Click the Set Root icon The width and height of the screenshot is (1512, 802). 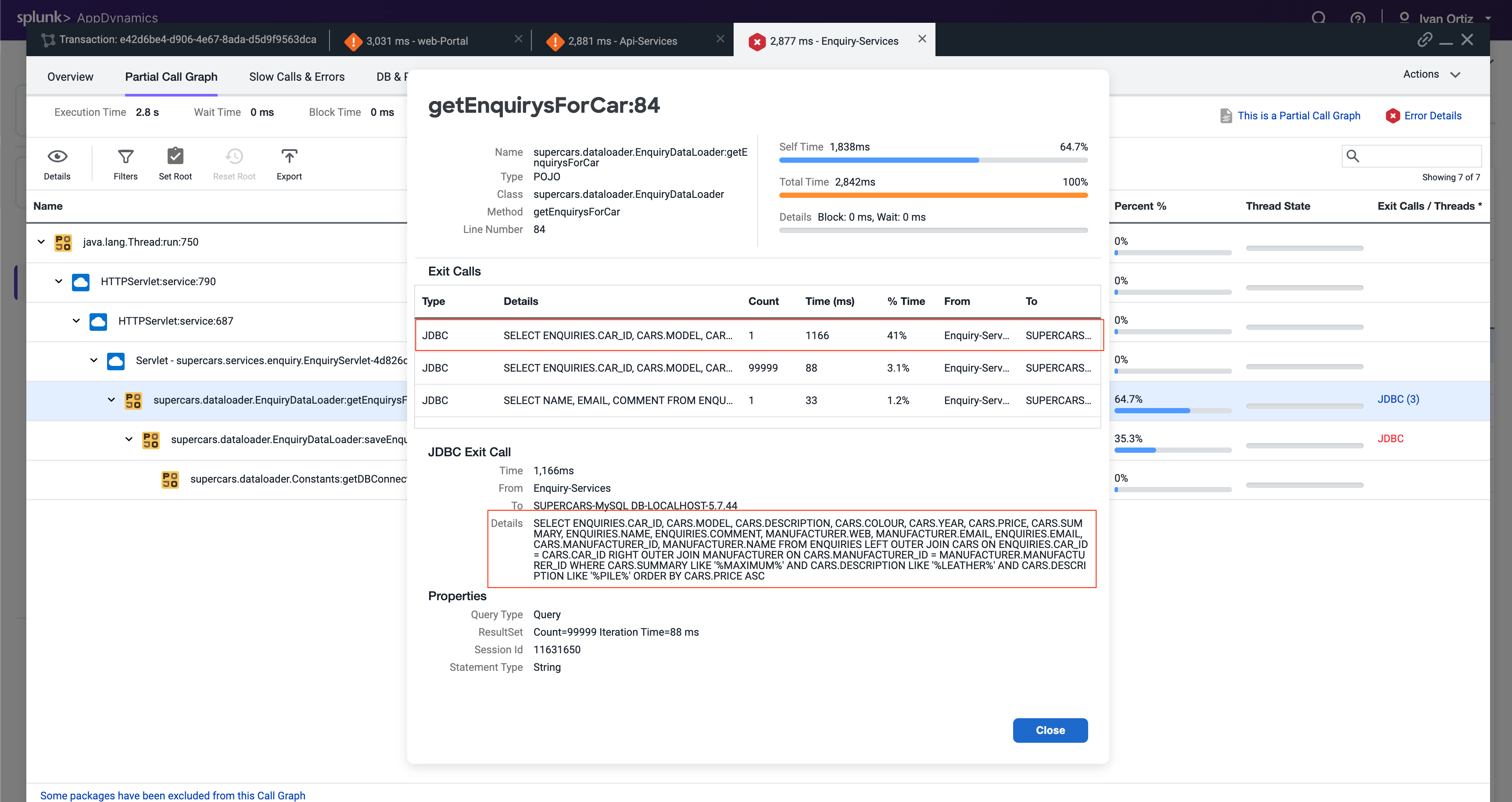pyautogui.click(x=175, y=157)
